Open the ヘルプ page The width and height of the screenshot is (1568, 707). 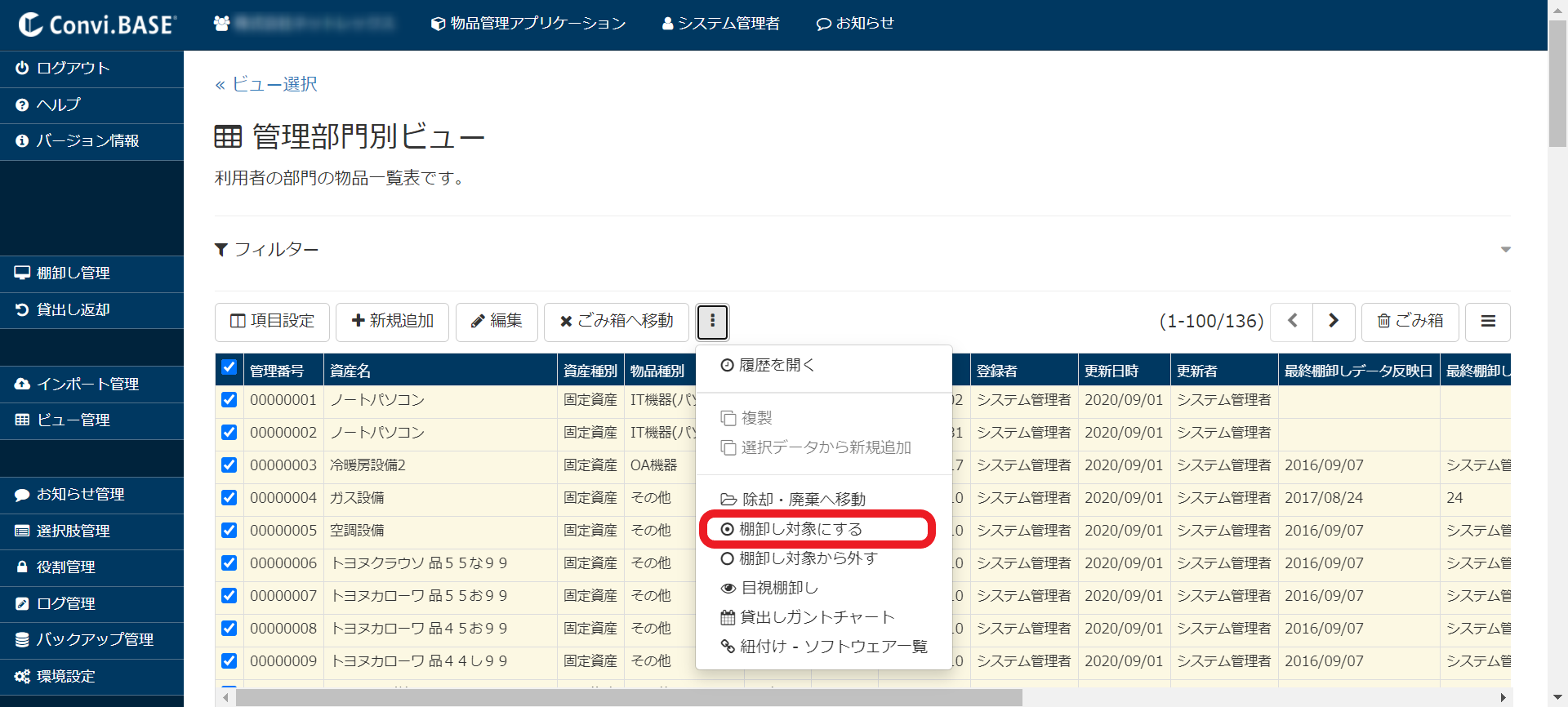(x=91, y=105)
